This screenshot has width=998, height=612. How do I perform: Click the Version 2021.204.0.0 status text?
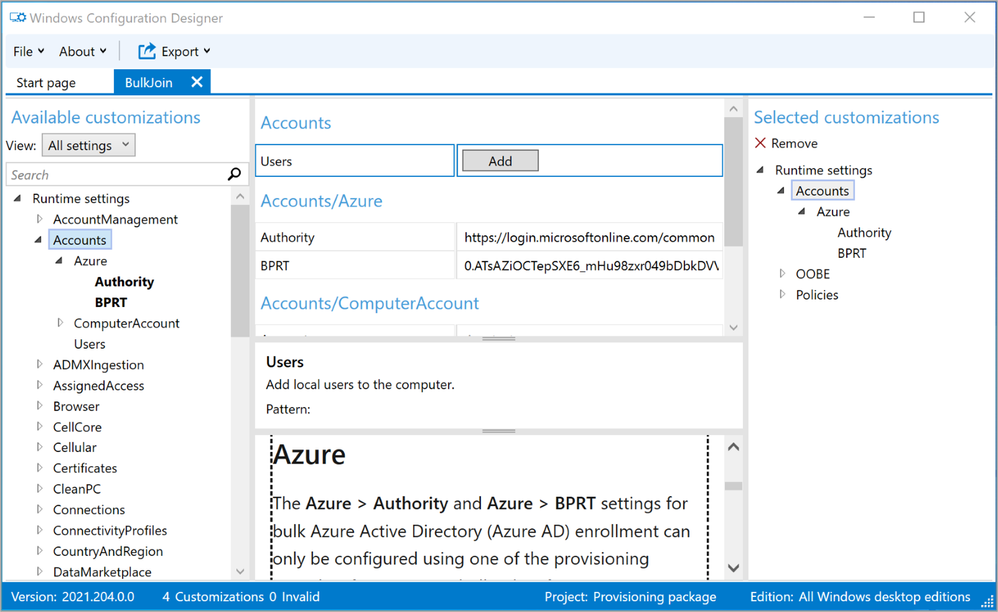pyautogui.click(x=73, y=597)
